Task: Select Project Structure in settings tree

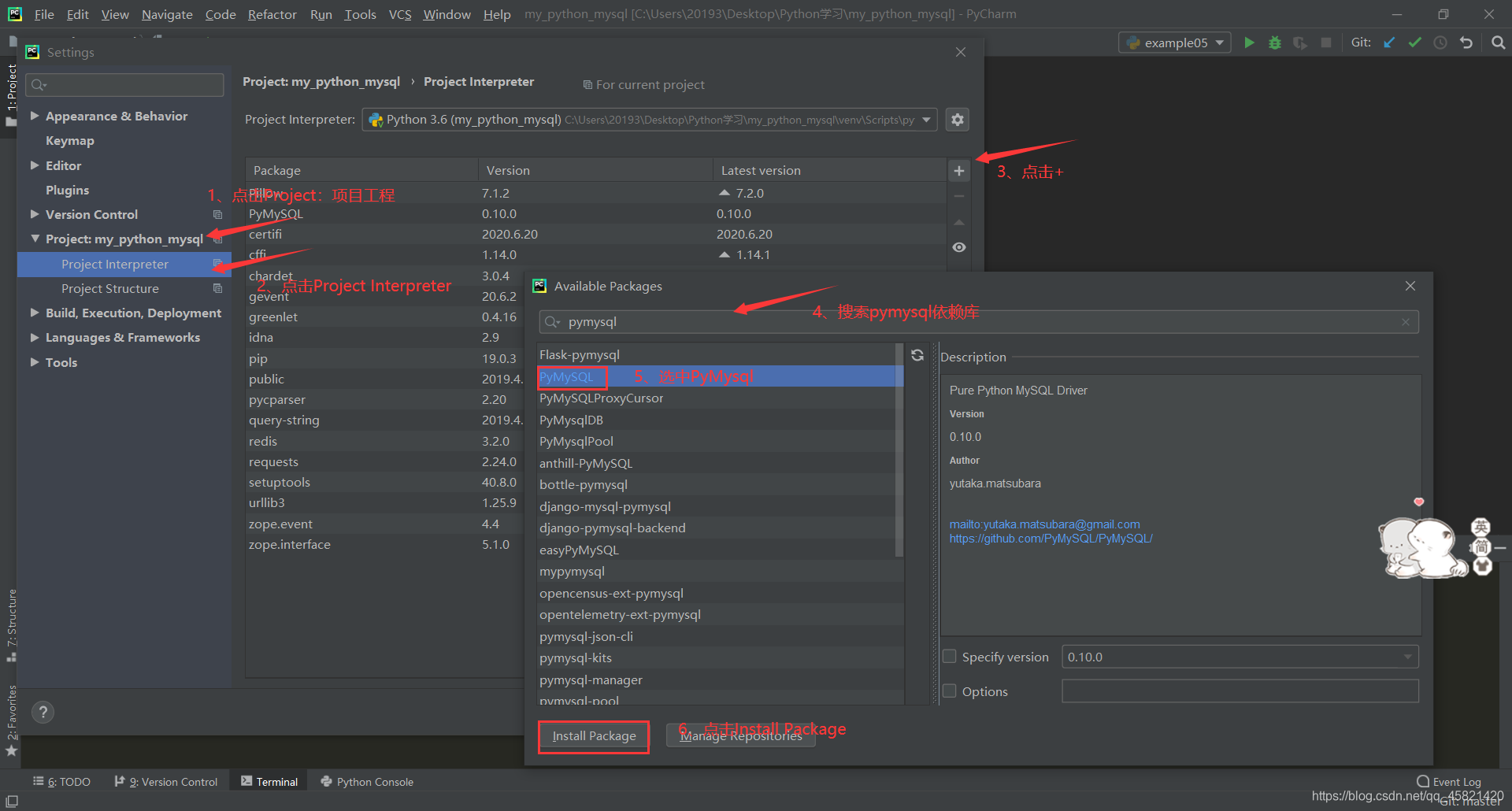Action: click(110, 288)
